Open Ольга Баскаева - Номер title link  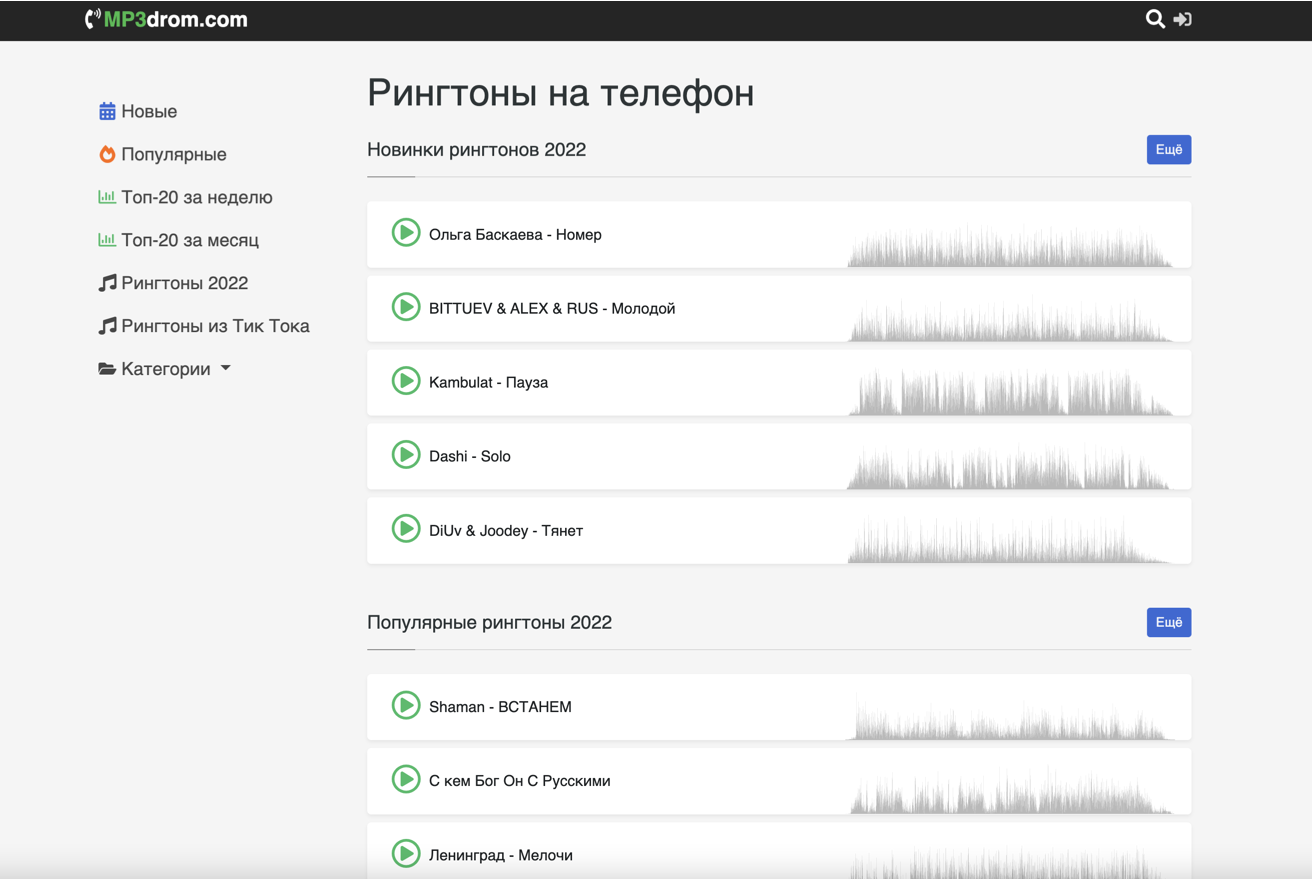pos(515,235)
